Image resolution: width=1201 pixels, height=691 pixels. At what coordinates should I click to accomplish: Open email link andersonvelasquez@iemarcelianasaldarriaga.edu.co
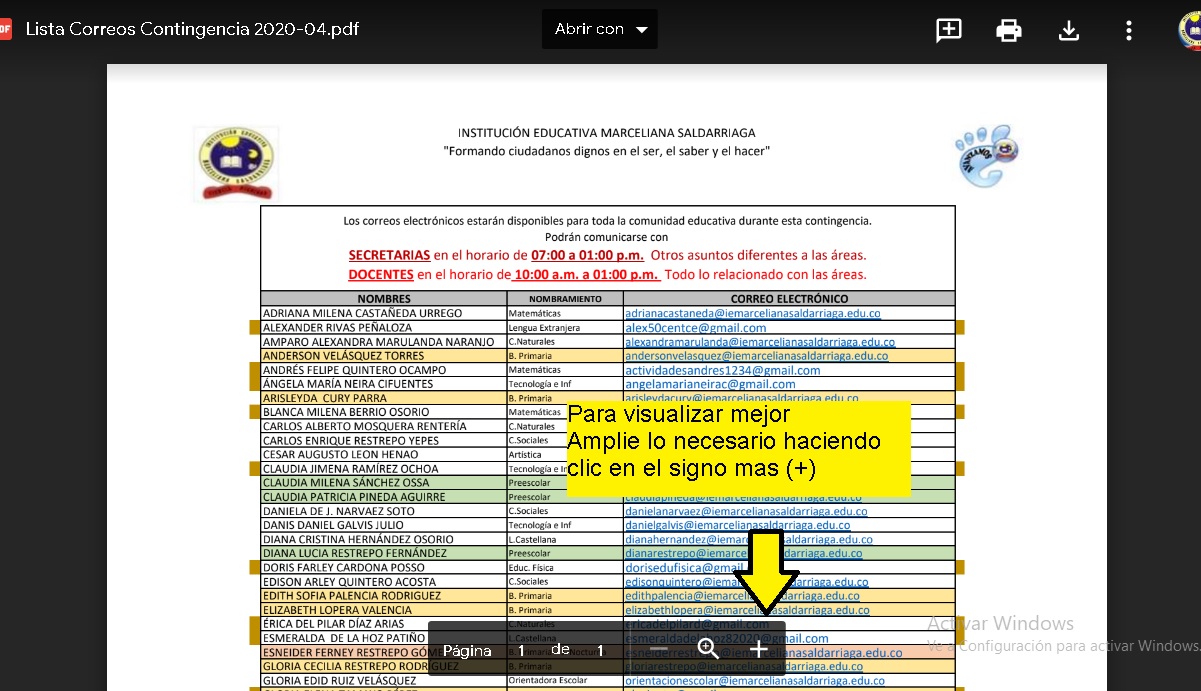click(x=756, y=355)
